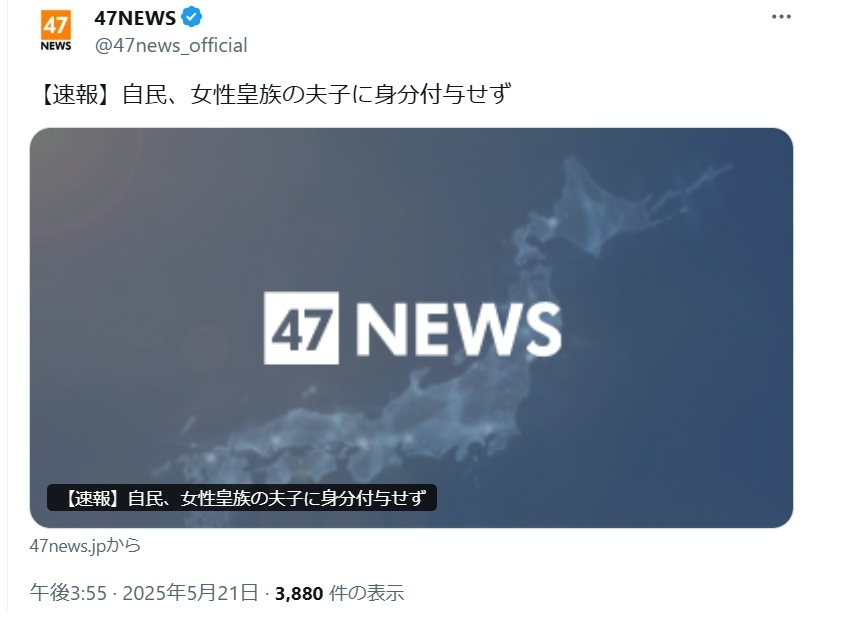Open the 47NEWS profile avatar

[56, 31]
